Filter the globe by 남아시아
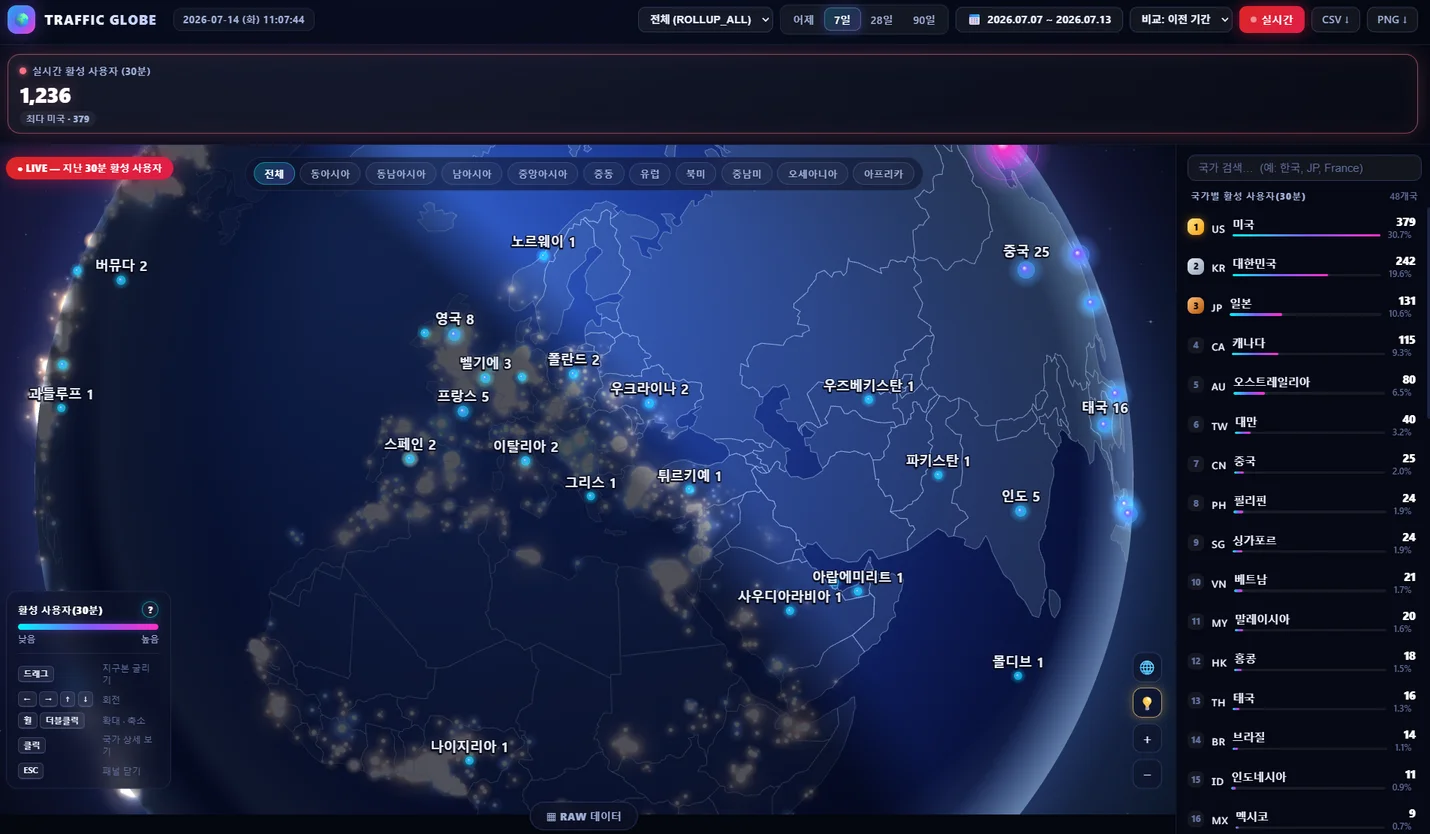The image size is (1430, 834). pyautogui.click(x=472, y=174)
